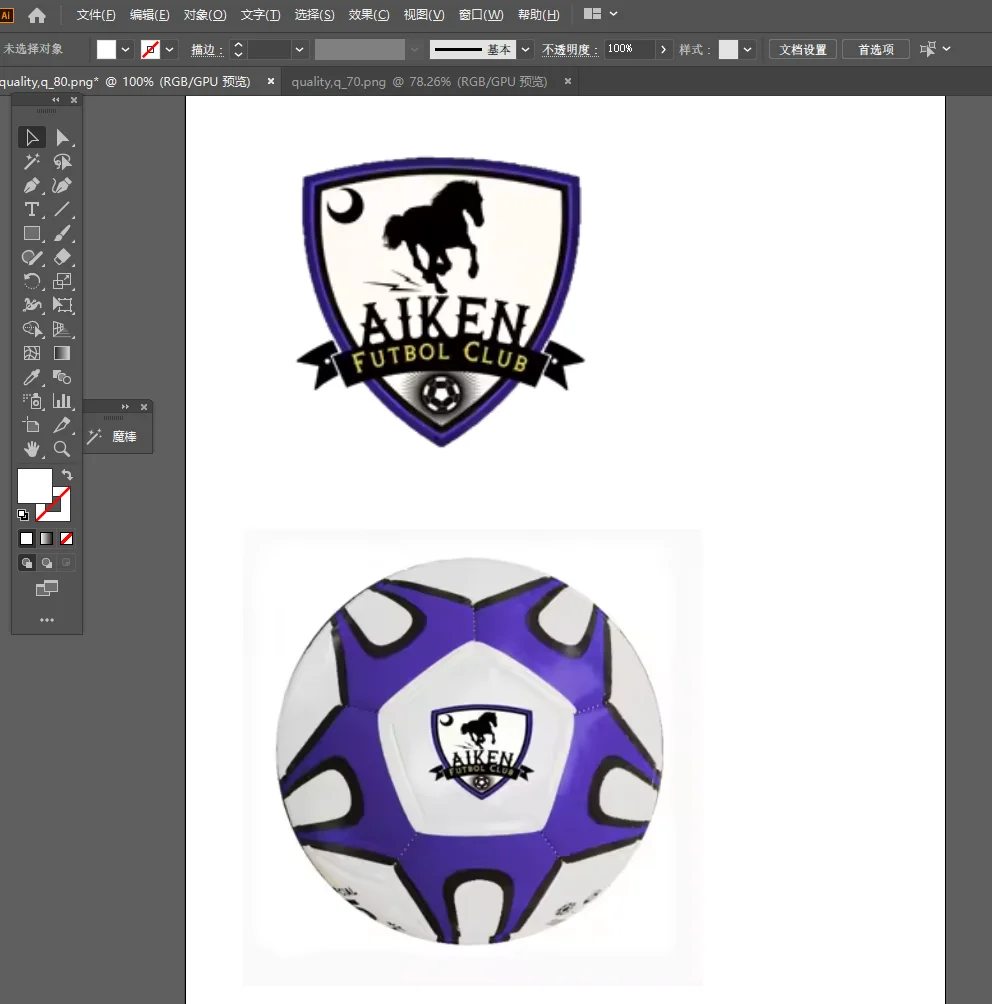Select the Blend tool
This screenshot has height=1004, width=992.
62,377
